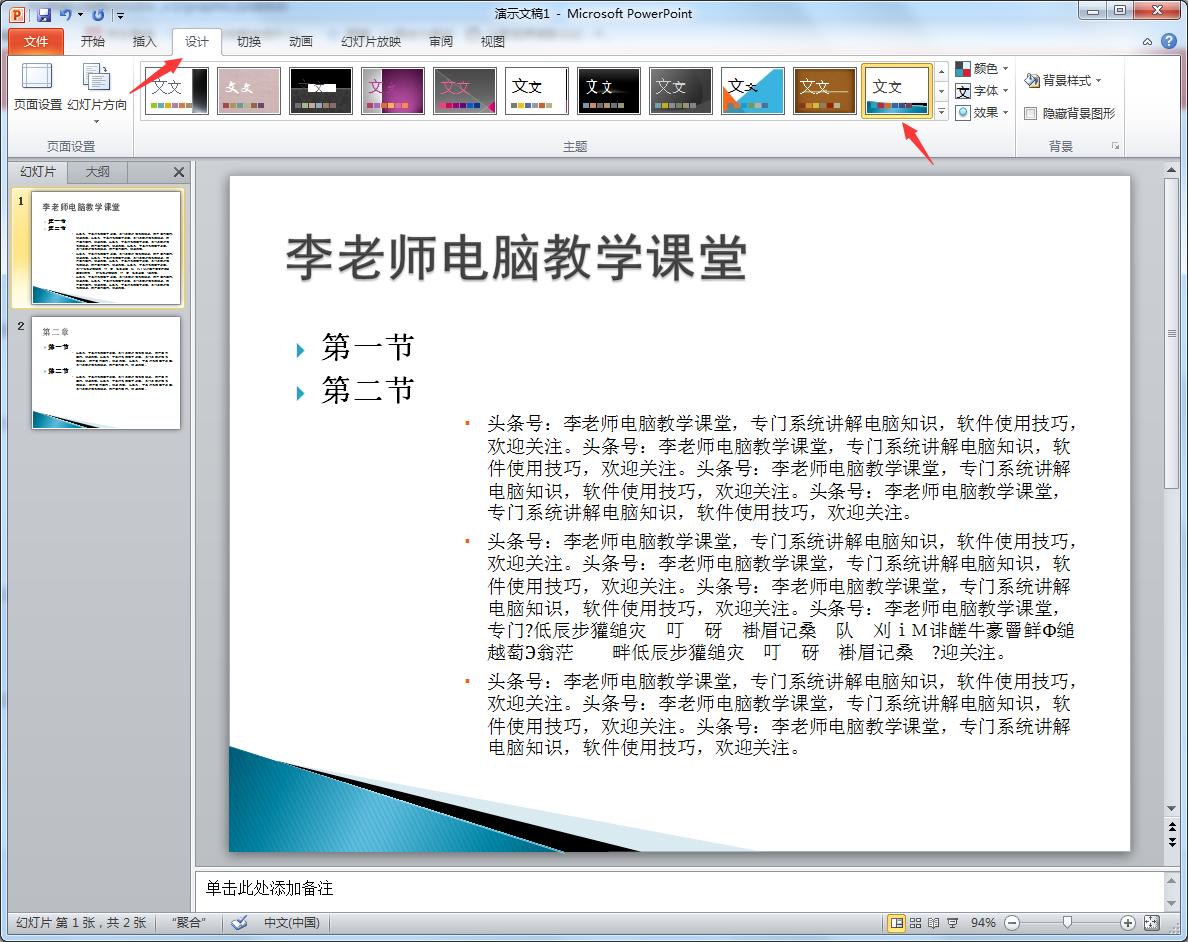Enable 隐藏背景图形 checkbox
Screen dimensions: 1188x942
click(x=1031, y=112)
